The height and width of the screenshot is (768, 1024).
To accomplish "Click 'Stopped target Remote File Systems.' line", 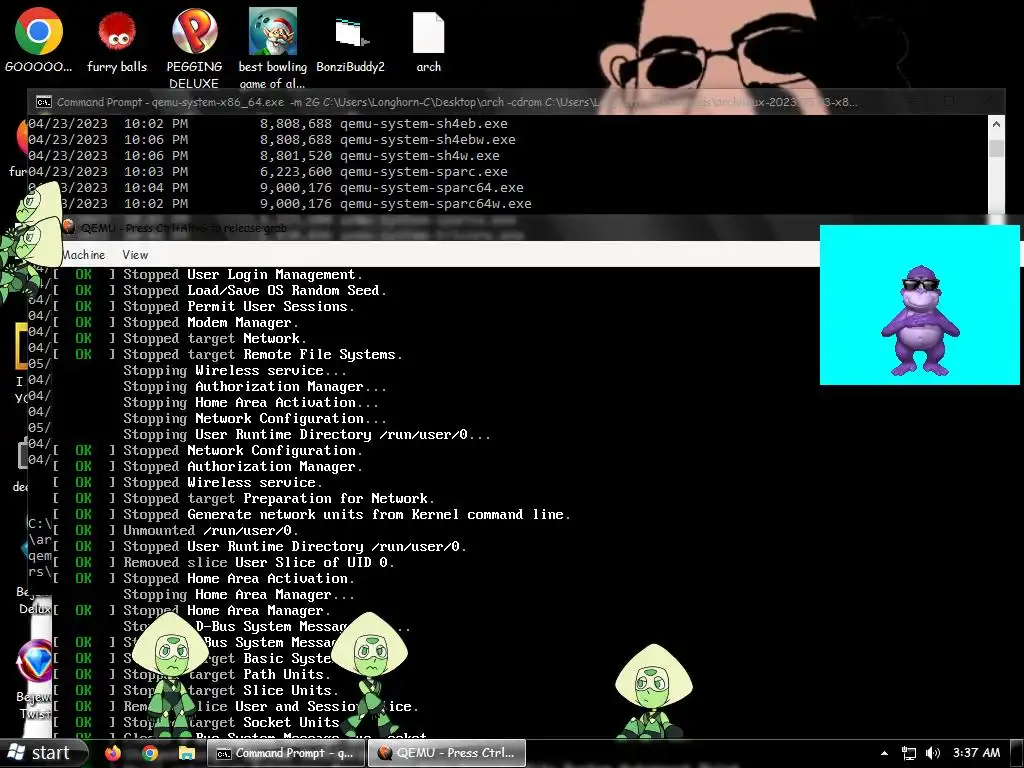I will click(x=227, y=355).
